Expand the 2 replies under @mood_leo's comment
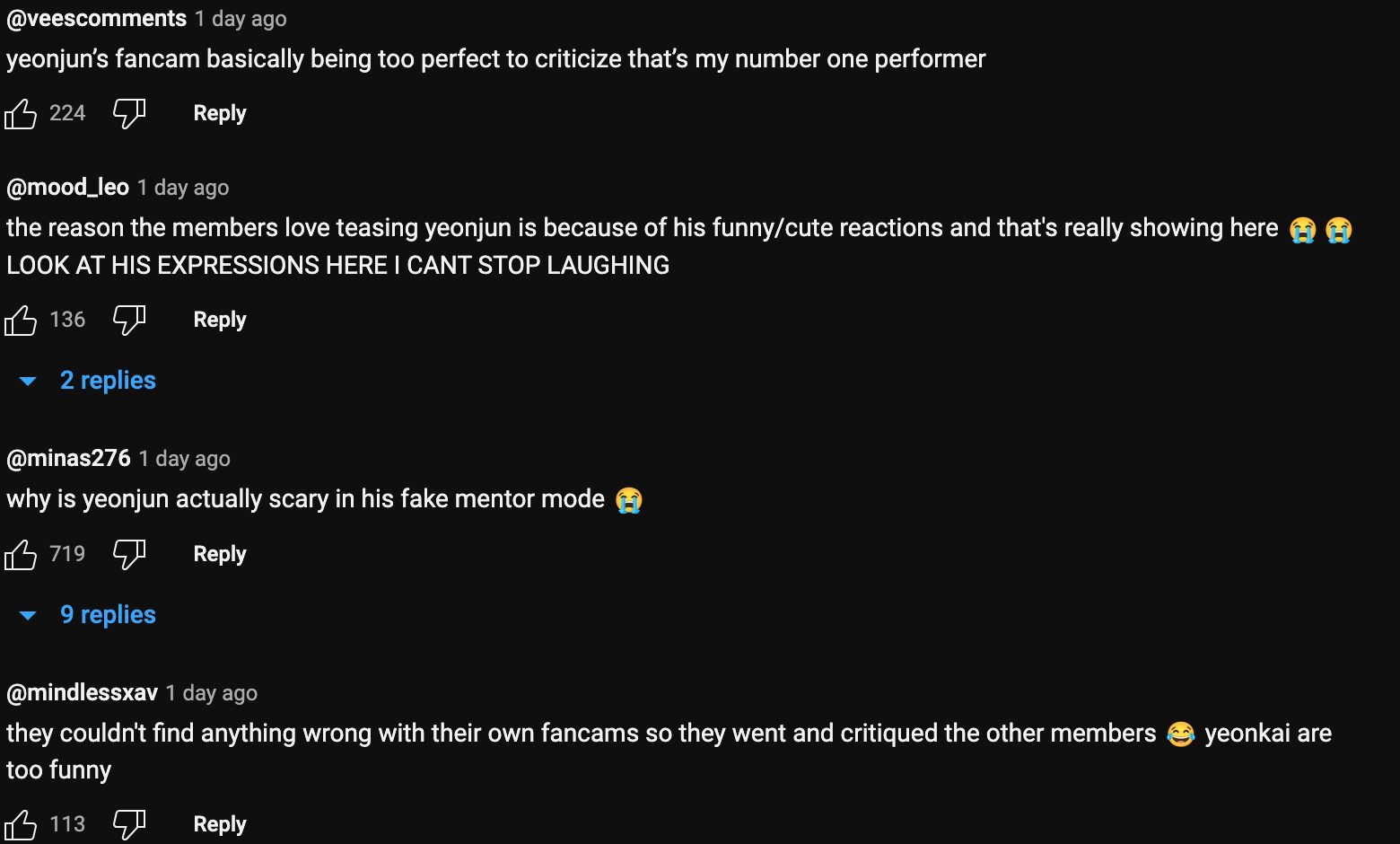Image resolution: width=1400 pixels, height=844 pixels. [108, 380]
